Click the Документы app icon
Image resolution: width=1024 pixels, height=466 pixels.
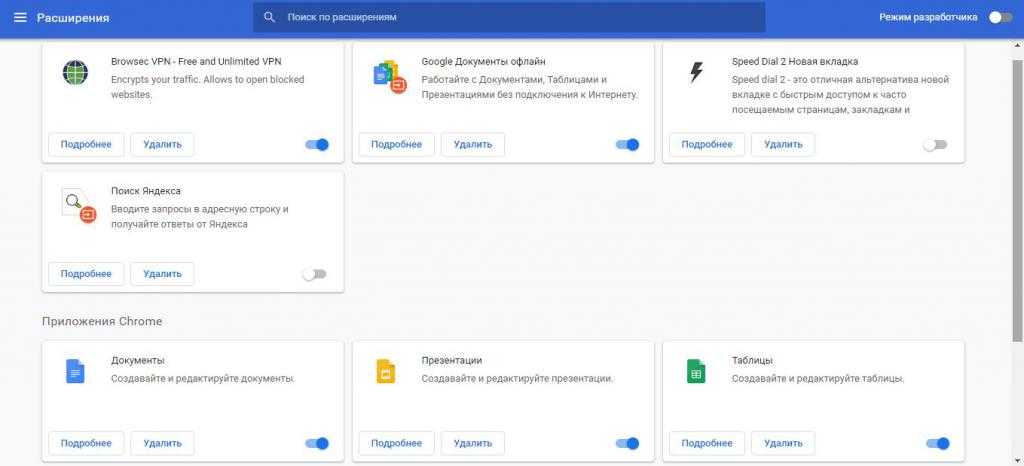coord(76,371)
